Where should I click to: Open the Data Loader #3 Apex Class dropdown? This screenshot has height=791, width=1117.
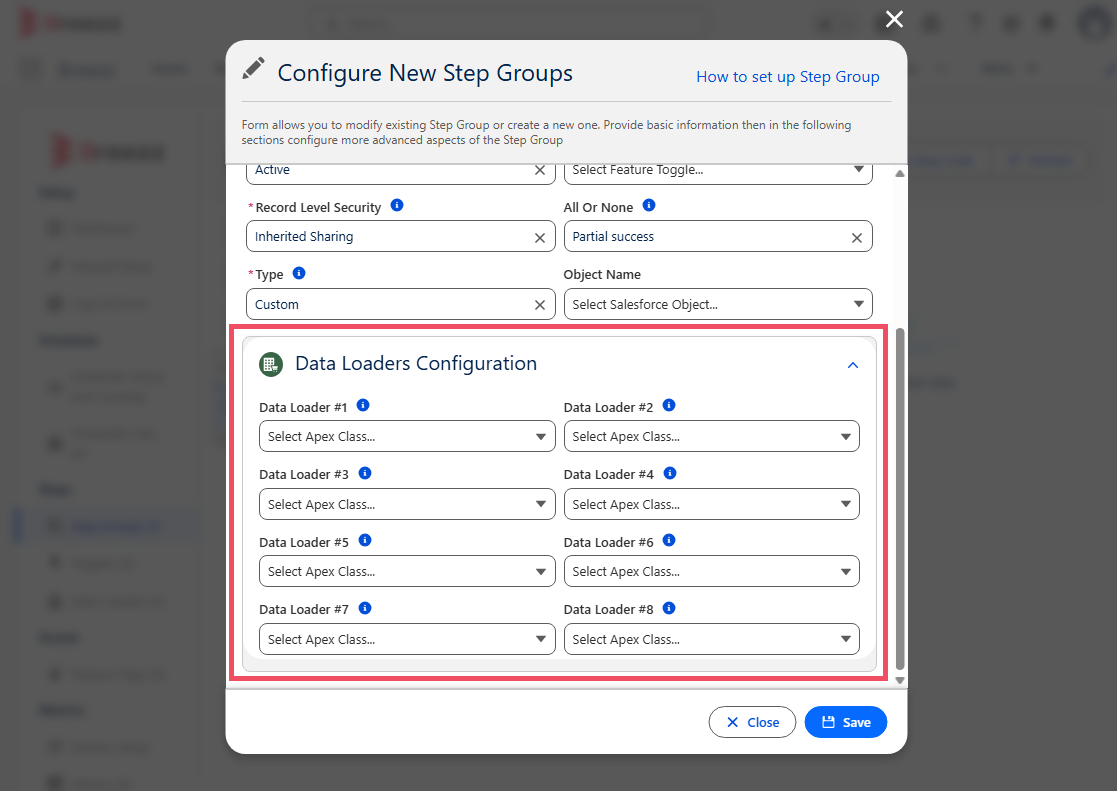(x=407, y=504)
